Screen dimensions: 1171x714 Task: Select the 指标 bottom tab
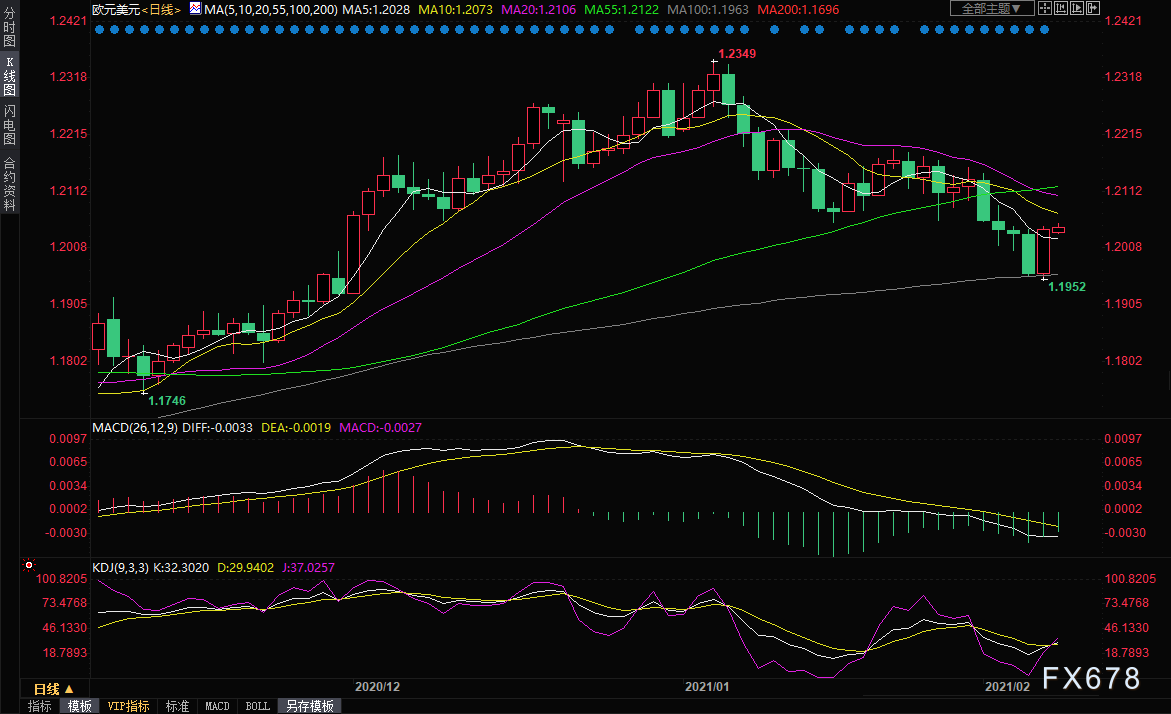click(x=40, y=706)
